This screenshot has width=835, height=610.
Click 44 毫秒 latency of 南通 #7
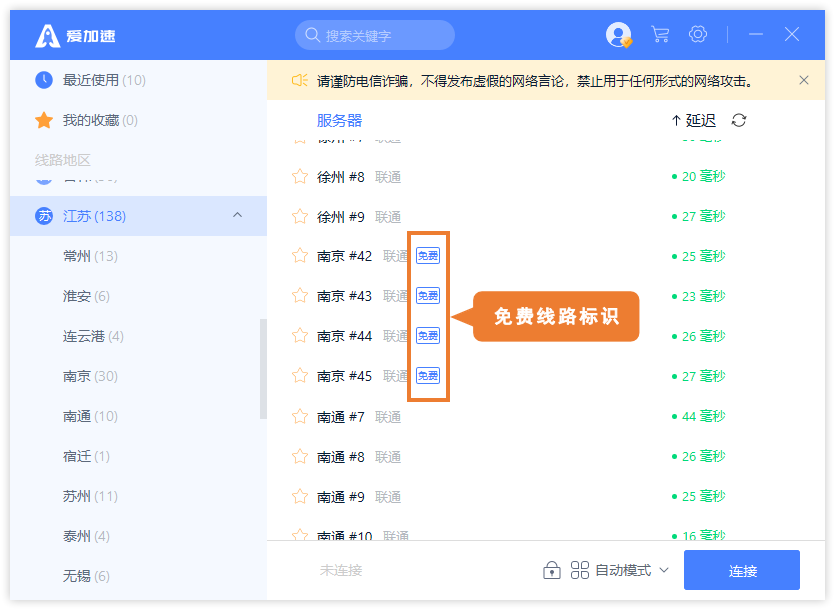click(x=699, y=416)
